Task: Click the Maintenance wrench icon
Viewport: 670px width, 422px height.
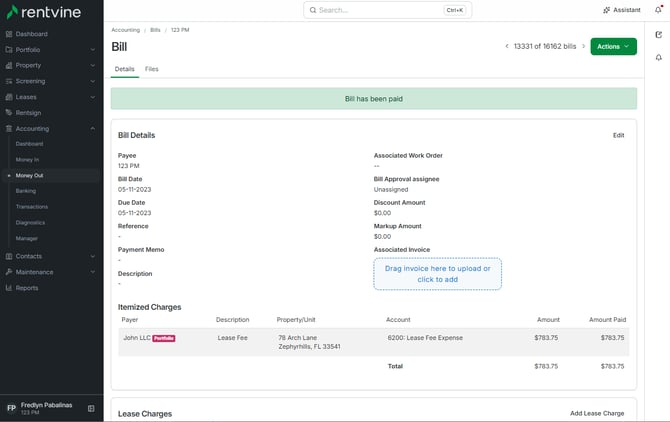Action: click(x=9, y=272)
